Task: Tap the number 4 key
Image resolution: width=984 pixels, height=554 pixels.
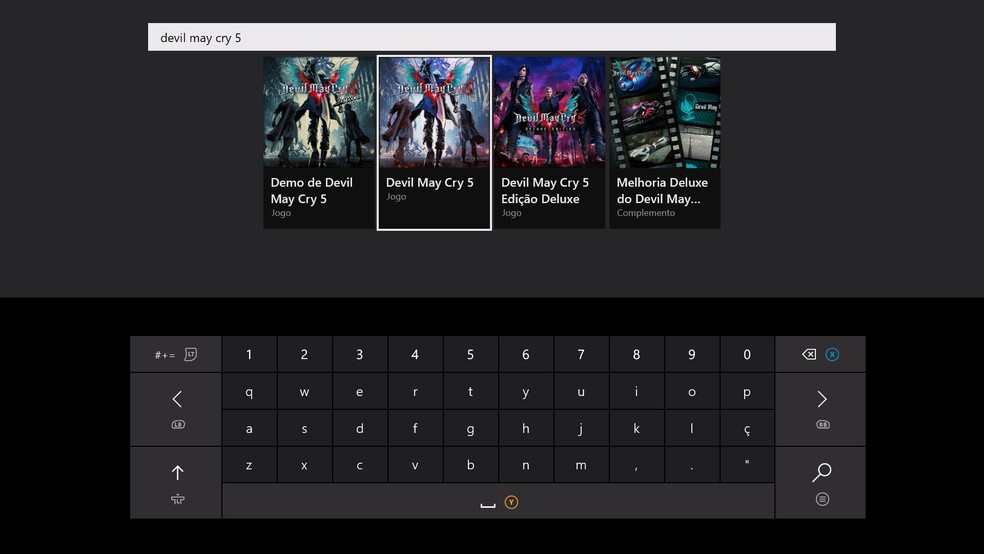Action: pyautogui.click(x=415, y=354)
